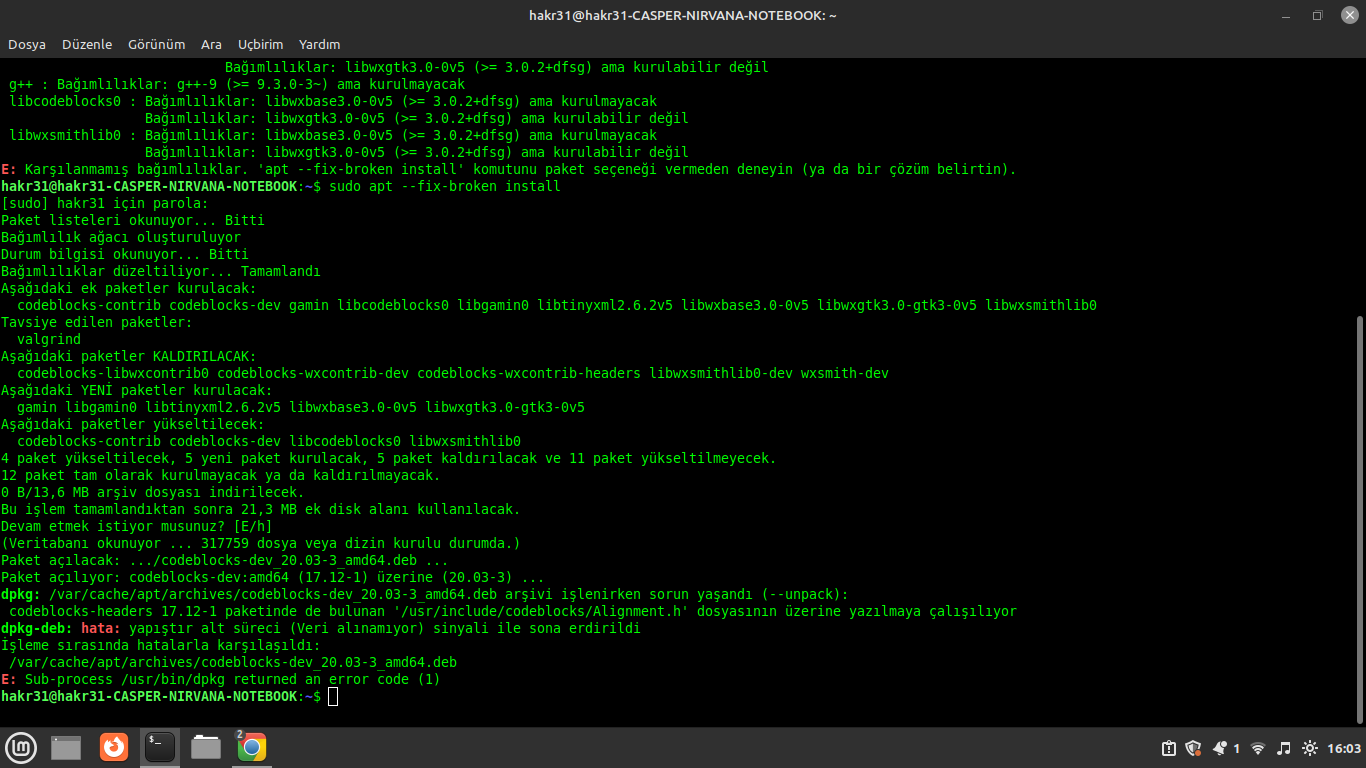Open the system reports tray icon
Screen dimensions: 1366x768
pyautogui.click(x=1168, y=748)
